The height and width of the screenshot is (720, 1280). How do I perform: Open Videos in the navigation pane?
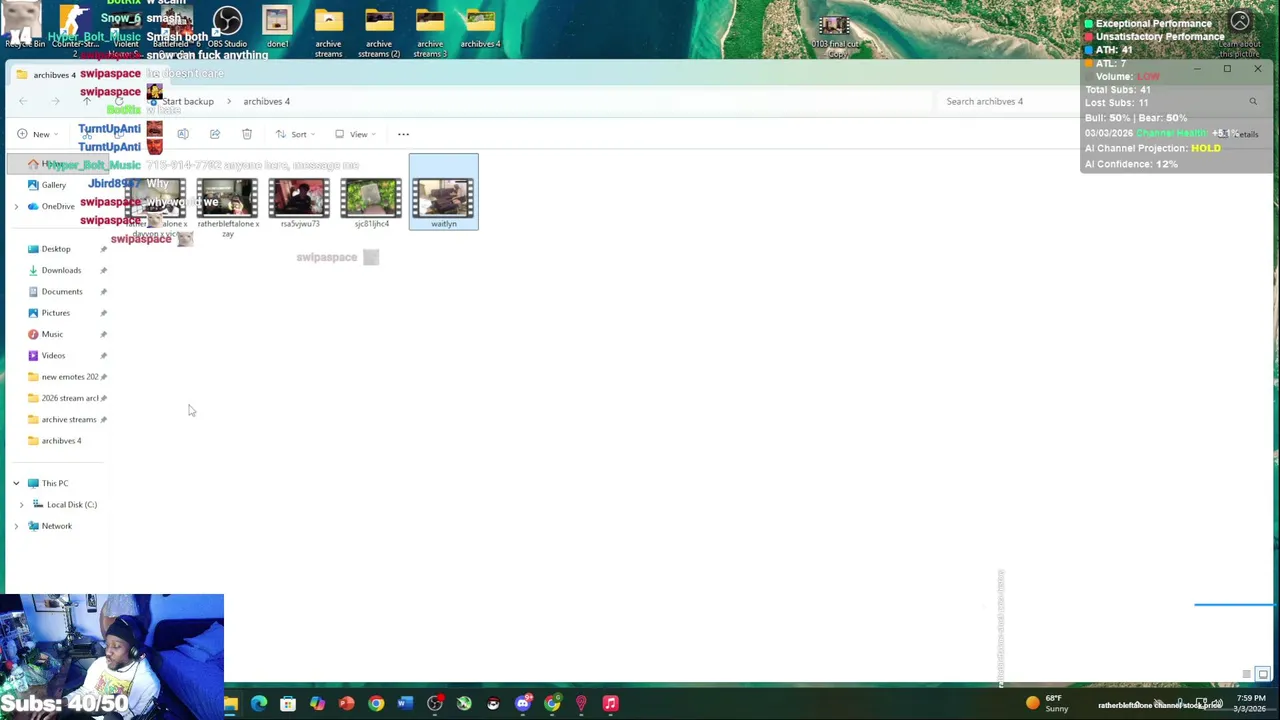[x=53, y=356]
